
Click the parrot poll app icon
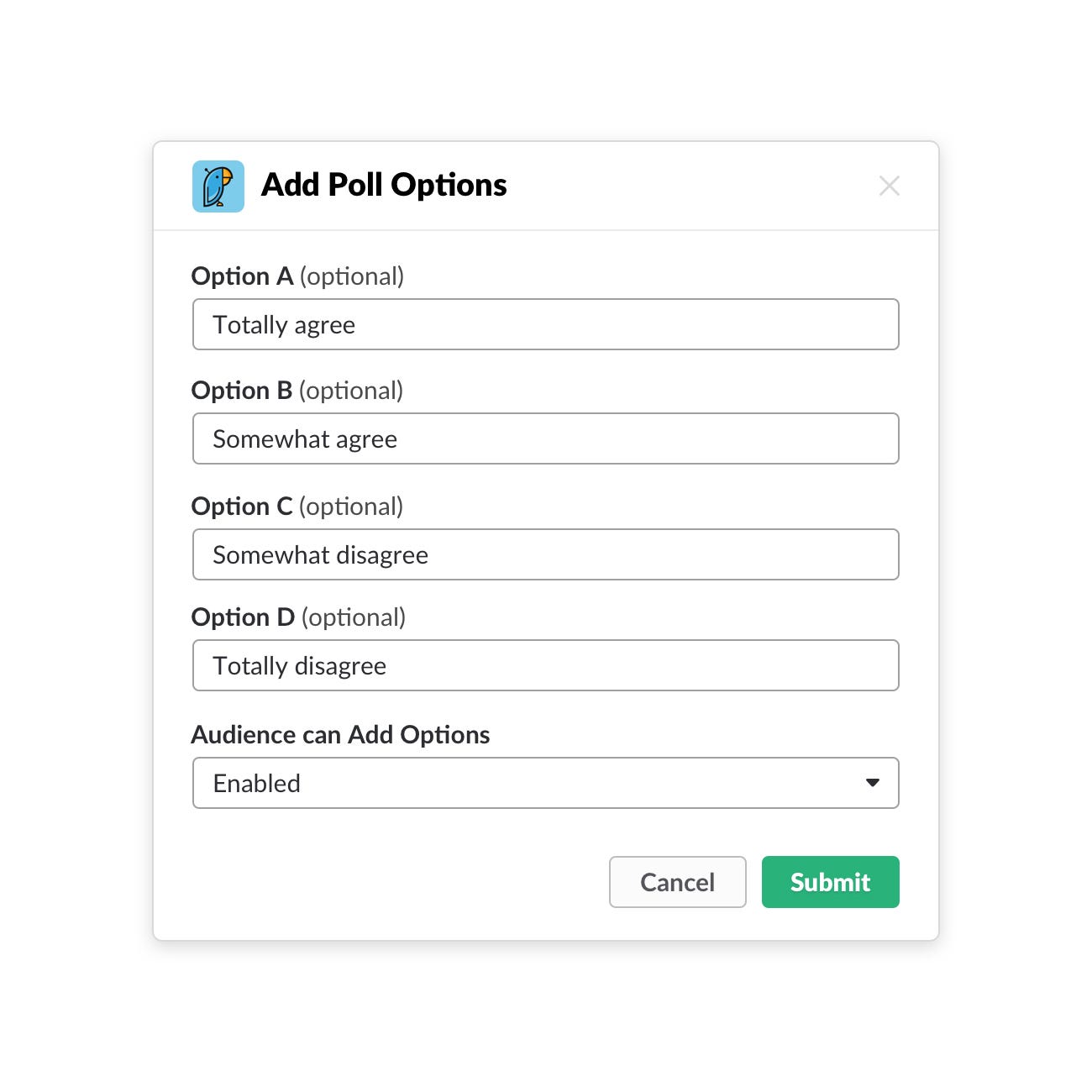pyautogui.click(x=218, y=186)
